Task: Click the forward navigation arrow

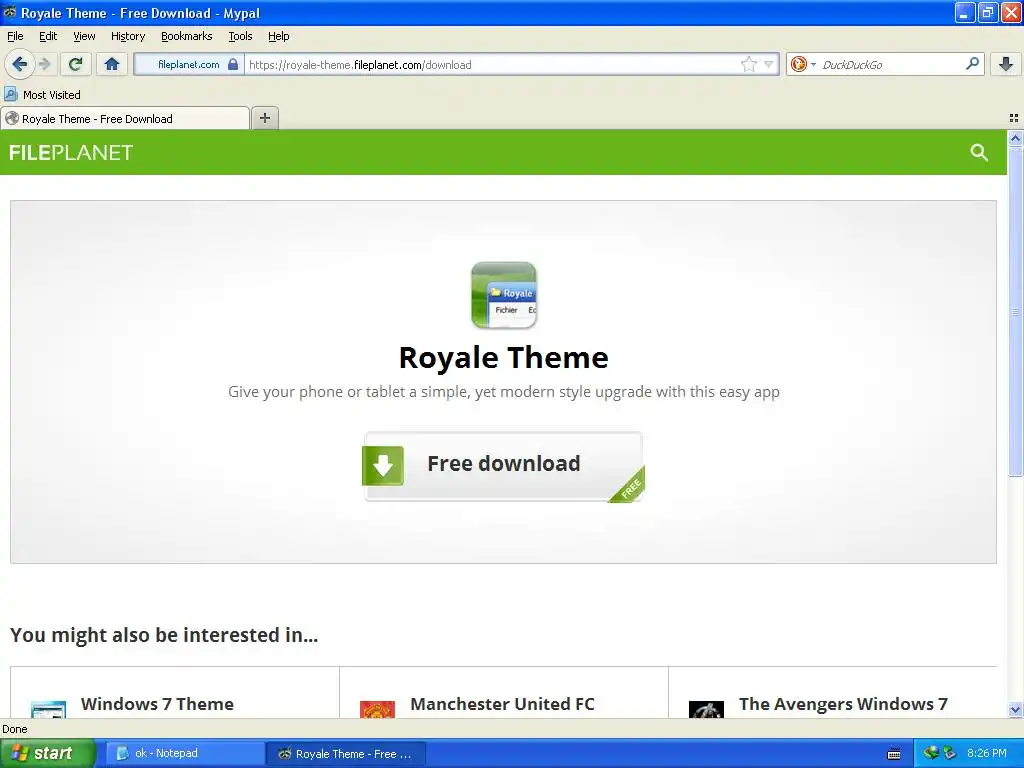Action: (x=45, y=64)
